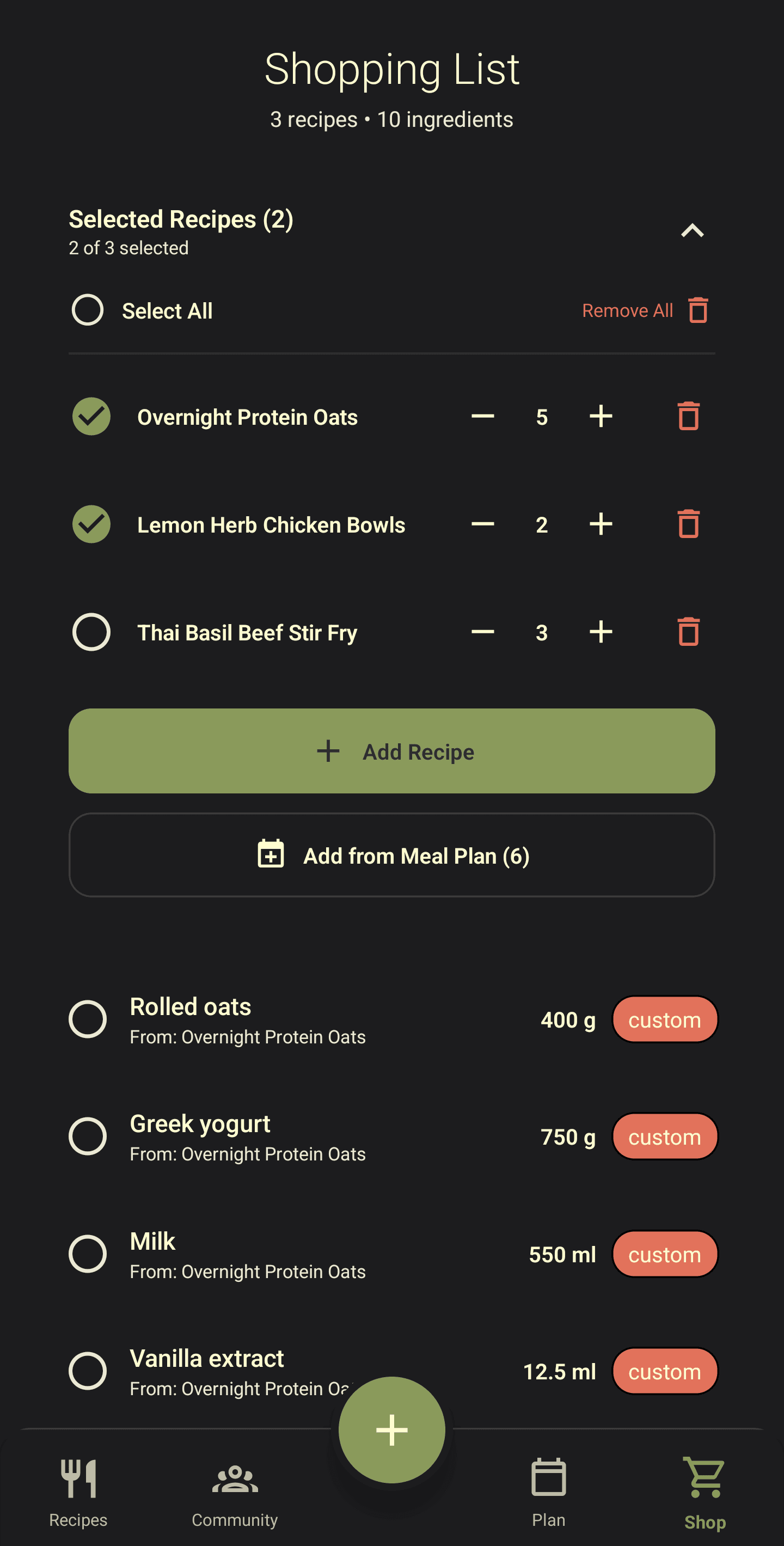Delete Lemon Herb Chicken Bowls via trash icon

pyautogui.click(x=689, y=524)
